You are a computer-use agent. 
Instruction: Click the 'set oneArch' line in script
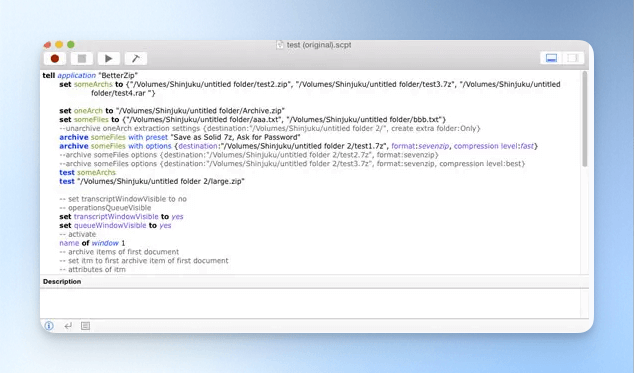(172, 110)
